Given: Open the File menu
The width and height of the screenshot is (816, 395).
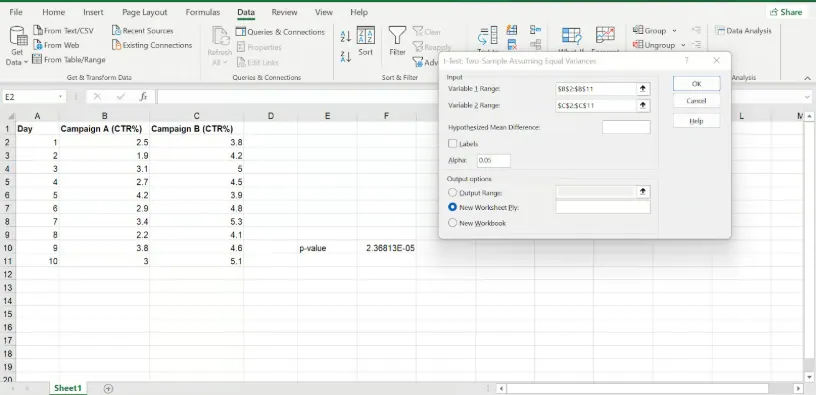Looking at the screenshot, I should pos(16,12).
